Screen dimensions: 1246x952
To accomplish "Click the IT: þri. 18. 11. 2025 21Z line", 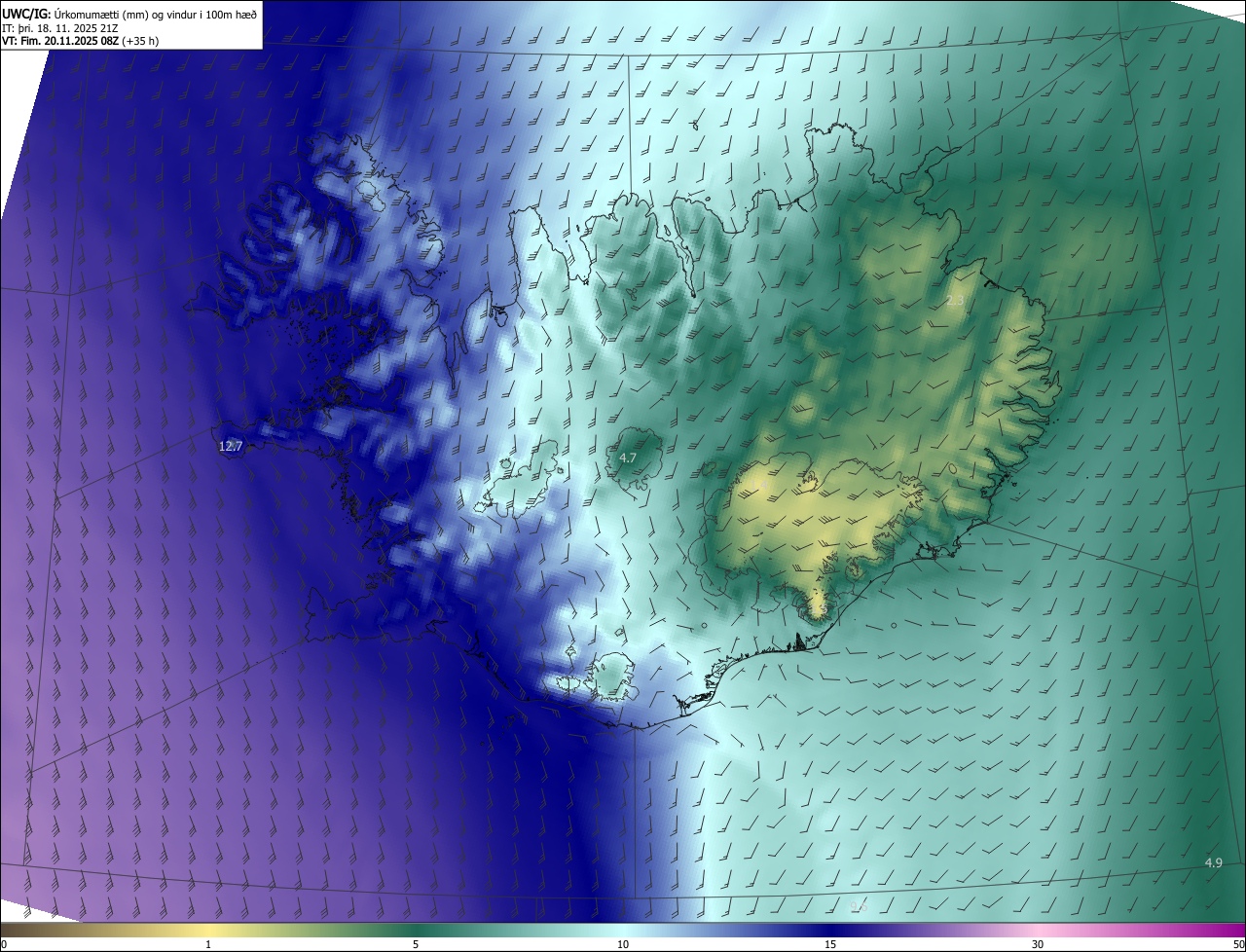I will click(60, 27).
